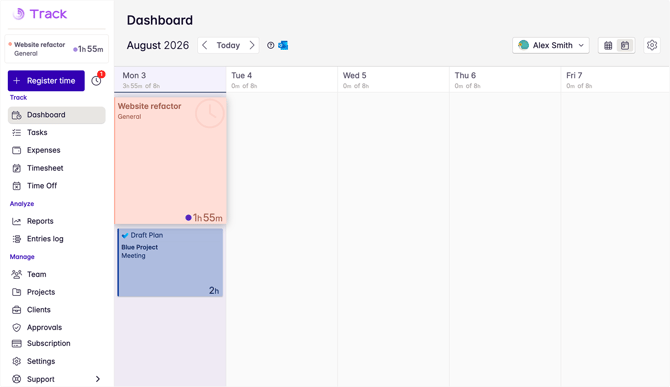Click the Reports chart icon
Viewport: 670px width, 387px height.
click(17, 221)
